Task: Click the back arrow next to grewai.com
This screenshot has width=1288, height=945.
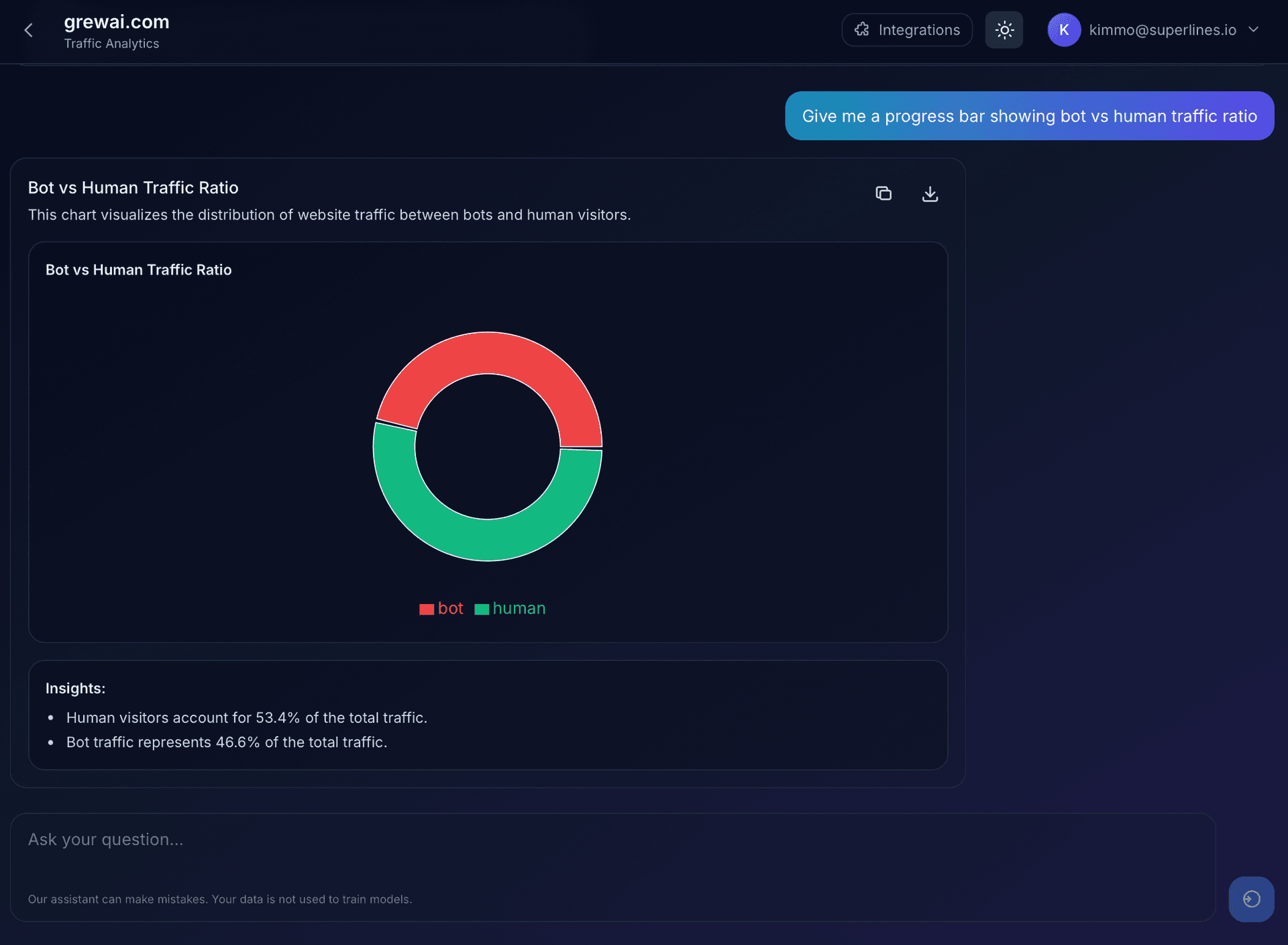Action: [x=28, y=30]
